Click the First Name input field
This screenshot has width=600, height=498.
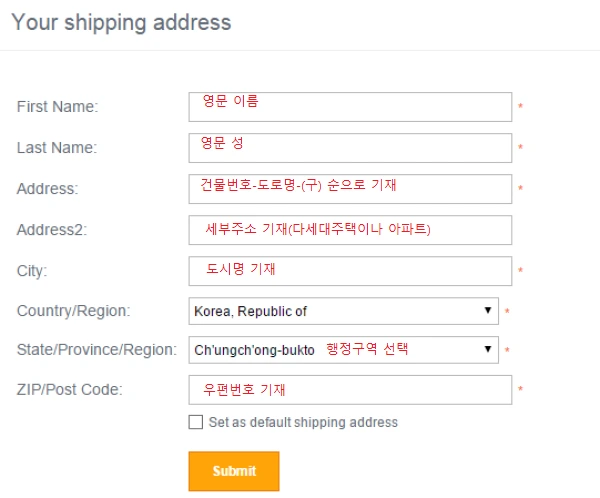point(350,107)
